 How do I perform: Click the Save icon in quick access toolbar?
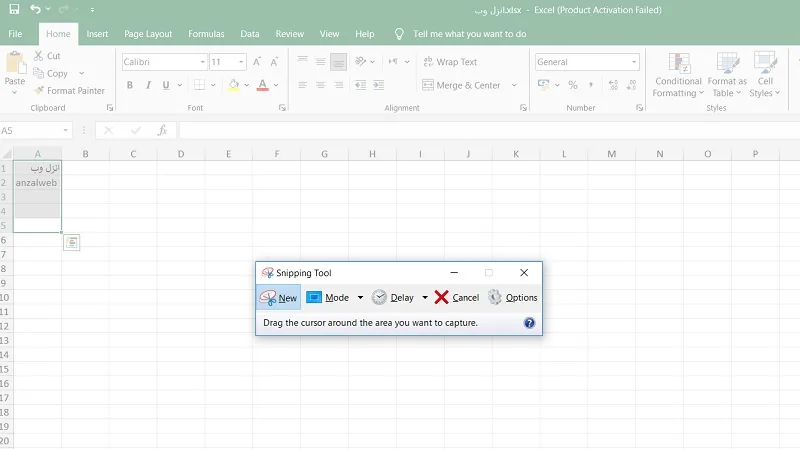coord(14,9)
